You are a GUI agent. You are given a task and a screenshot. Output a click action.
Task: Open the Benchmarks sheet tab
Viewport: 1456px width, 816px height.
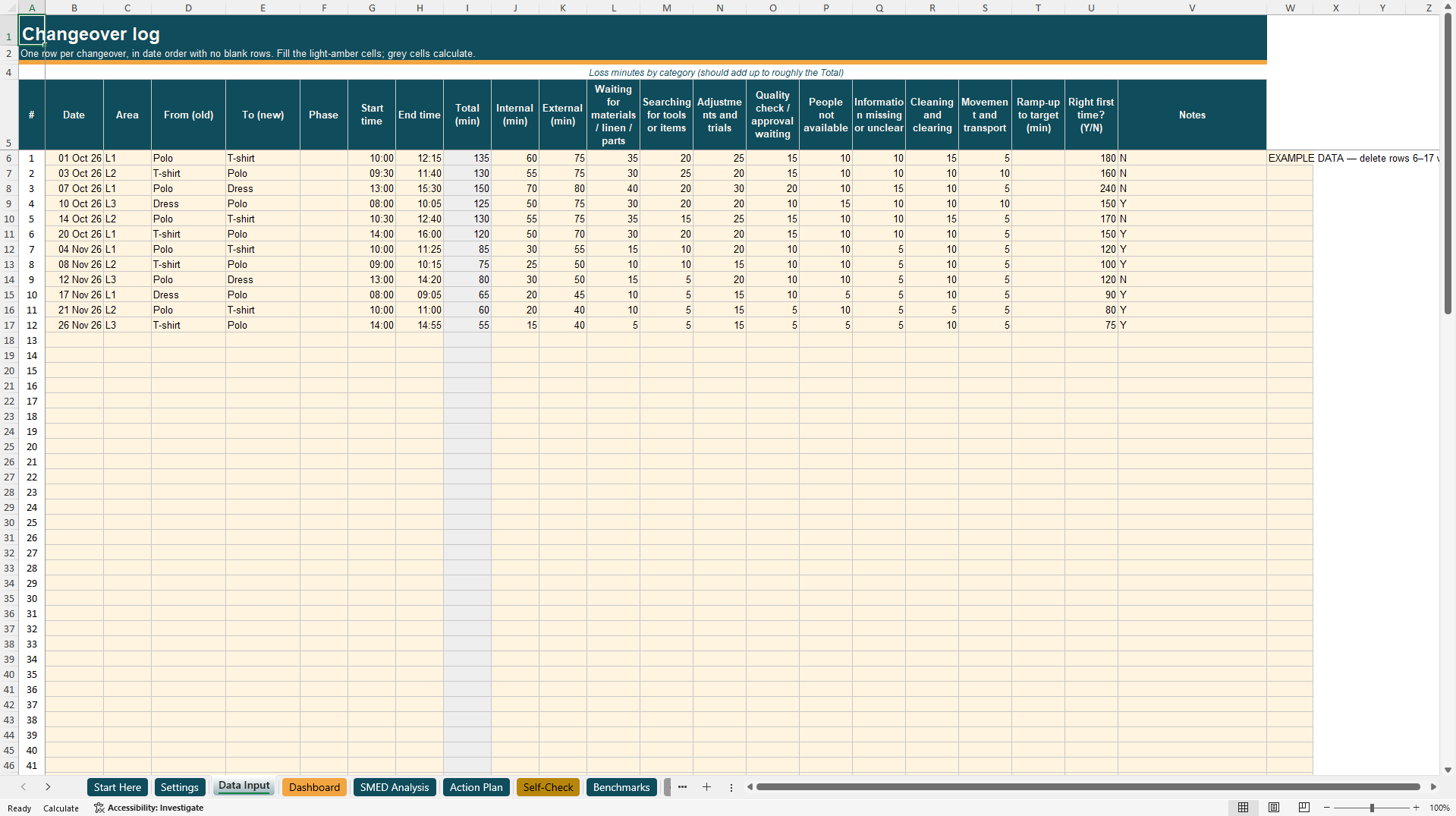(621, 787)
